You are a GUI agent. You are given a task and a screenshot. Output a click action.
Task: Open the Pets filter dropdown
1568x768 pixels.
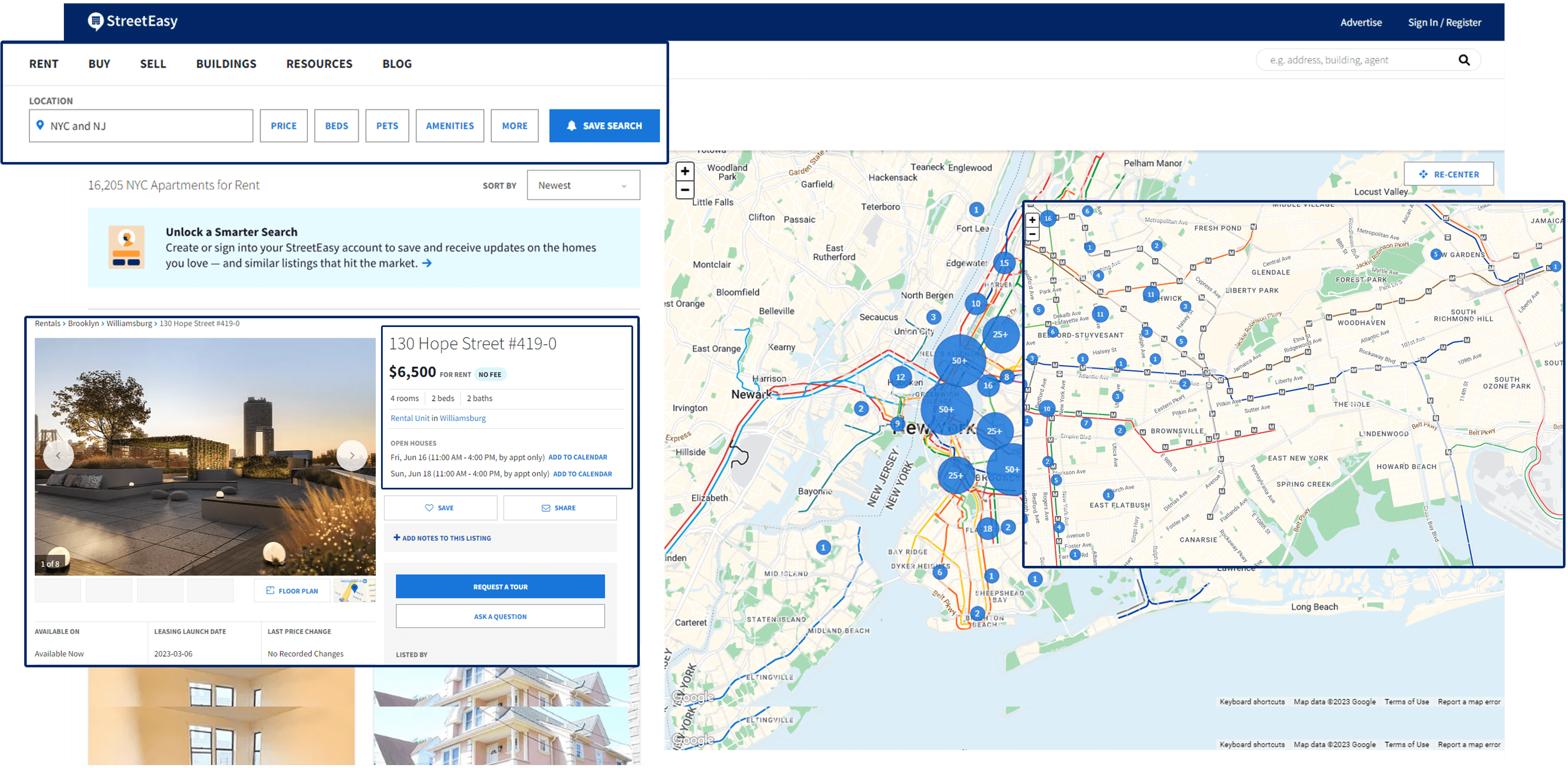(x=387, y=125)
